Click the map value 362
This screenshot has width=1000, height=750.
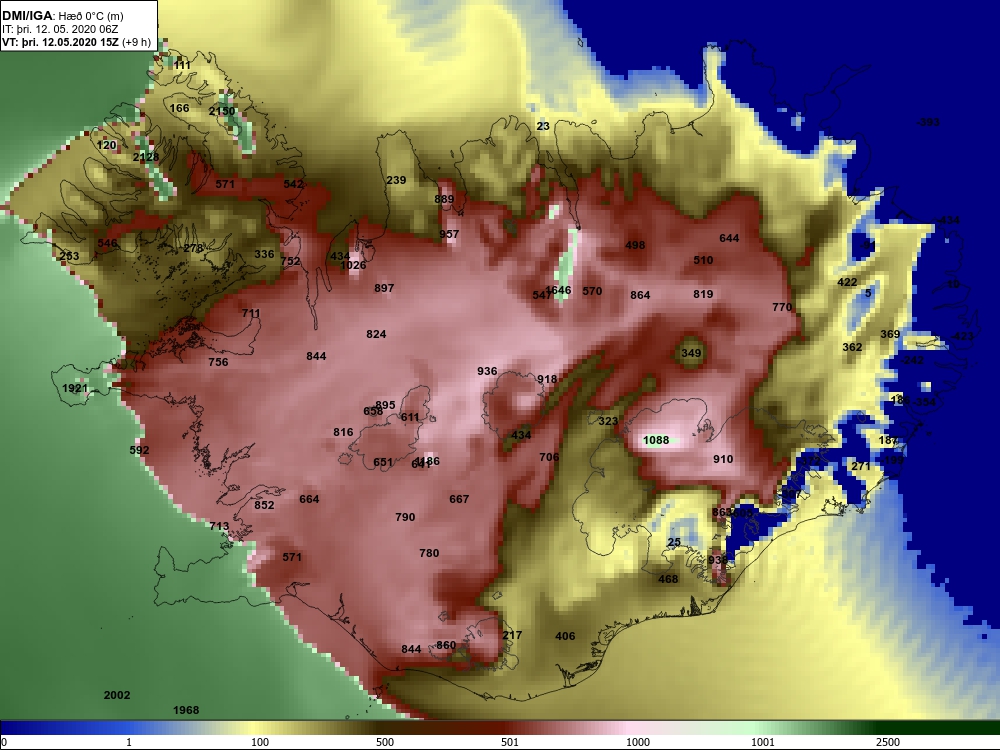pyautogui.click(x=852, y=348)
